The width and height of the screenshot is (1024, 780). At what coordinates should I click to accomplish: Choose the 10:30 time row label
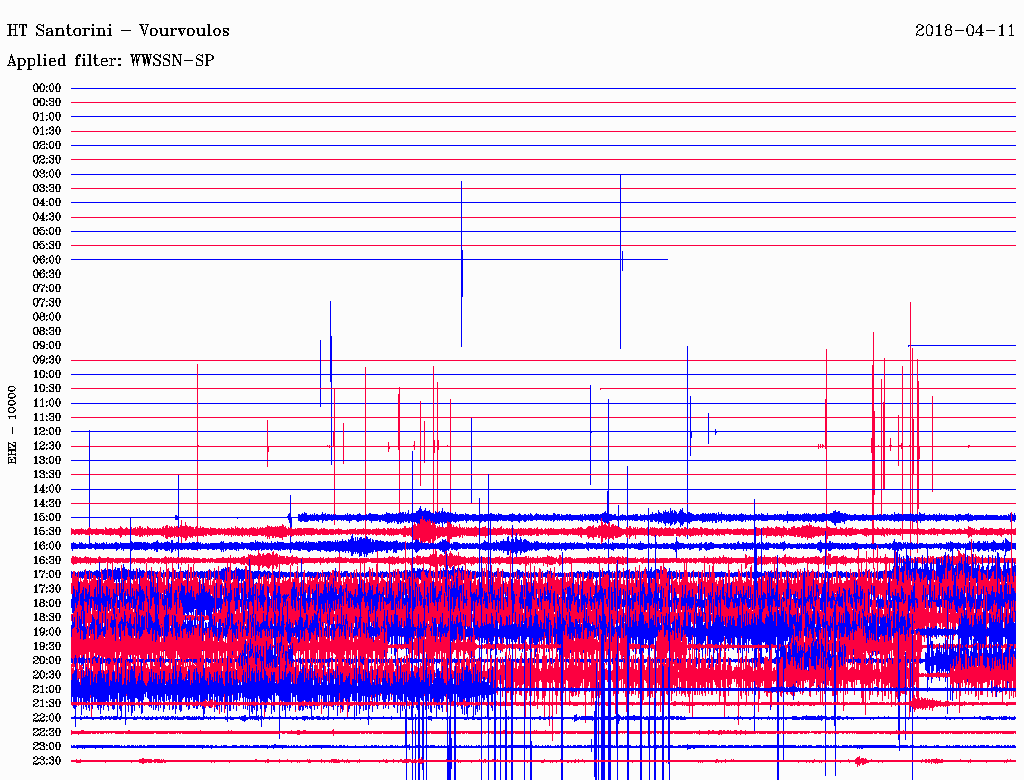click(x=47, y=388)
